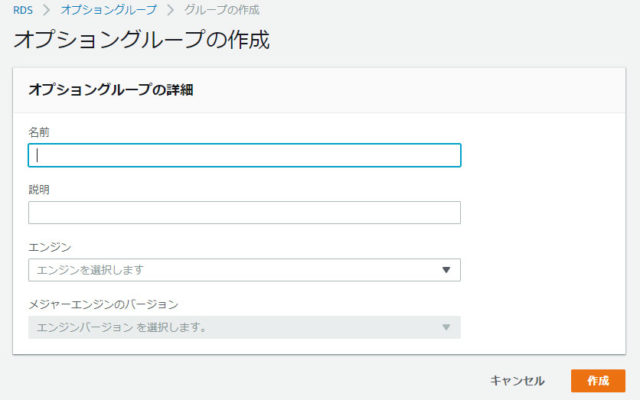Select the グループの作成 breadcrumb item

pos(222,10)
